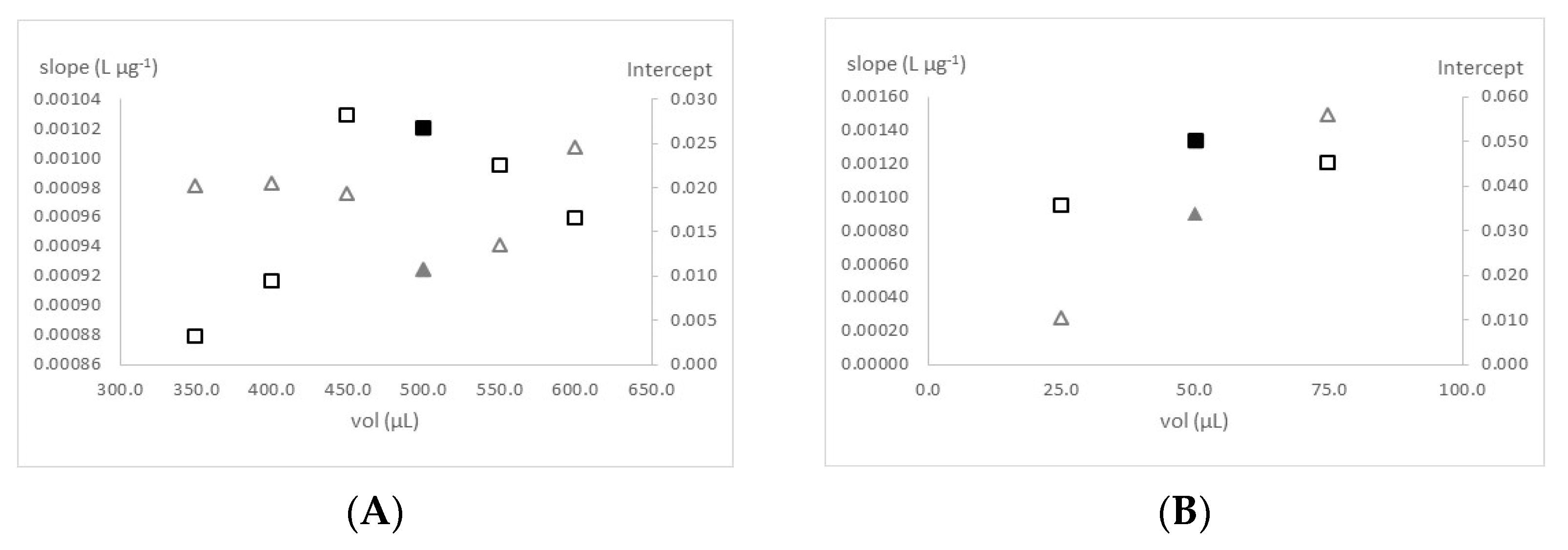Pick the open square at 25.0 in chart B

1061,205
